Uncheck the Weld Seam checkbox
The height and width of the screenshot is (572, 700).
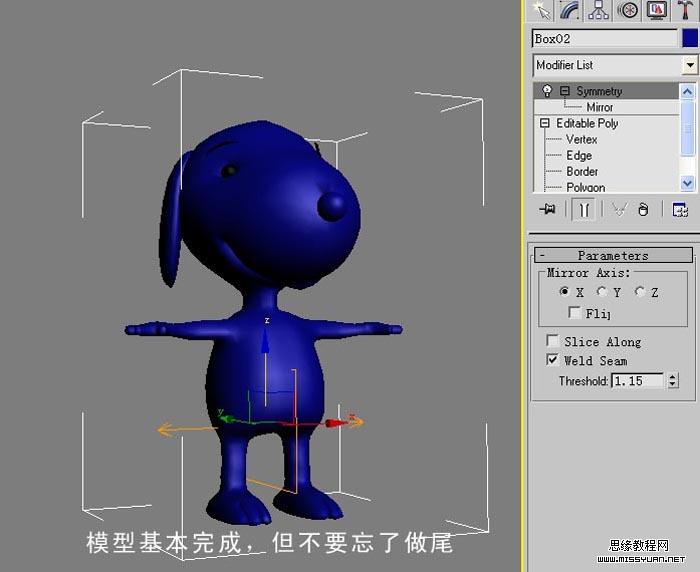(x=553, y=359)
